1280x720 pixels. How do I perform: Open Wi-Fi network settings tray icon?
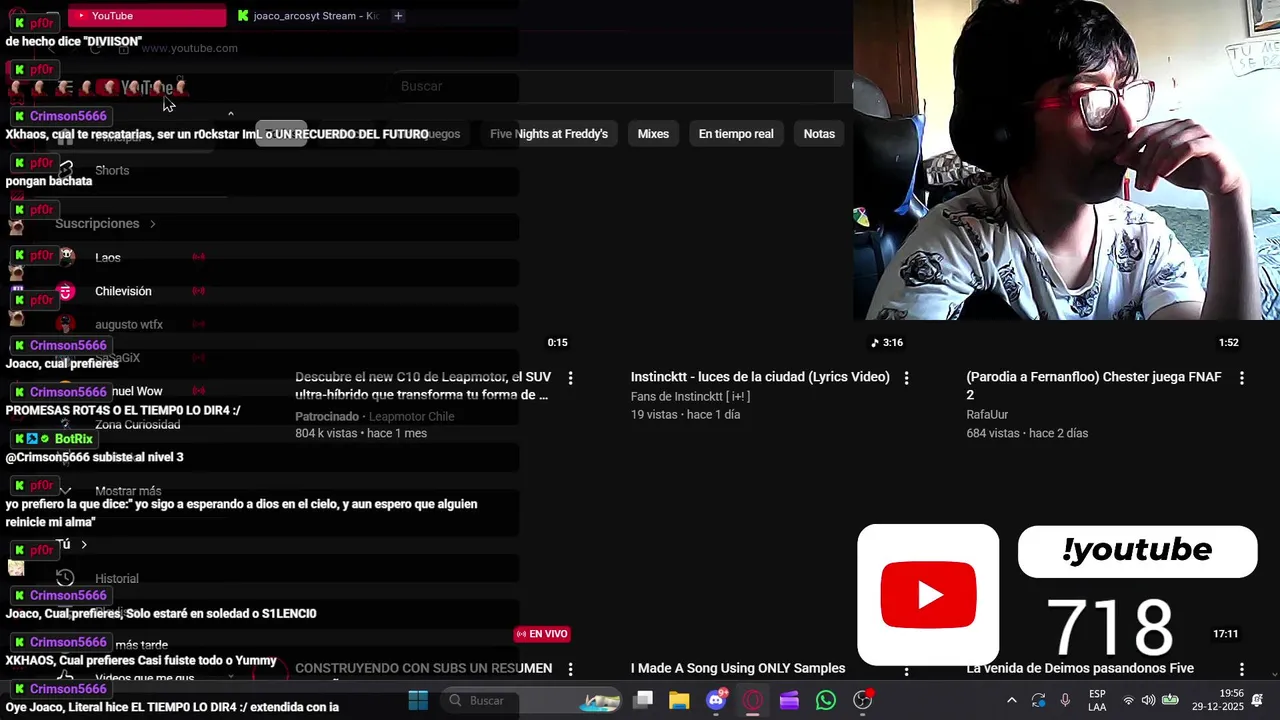tap(1129, 701)
